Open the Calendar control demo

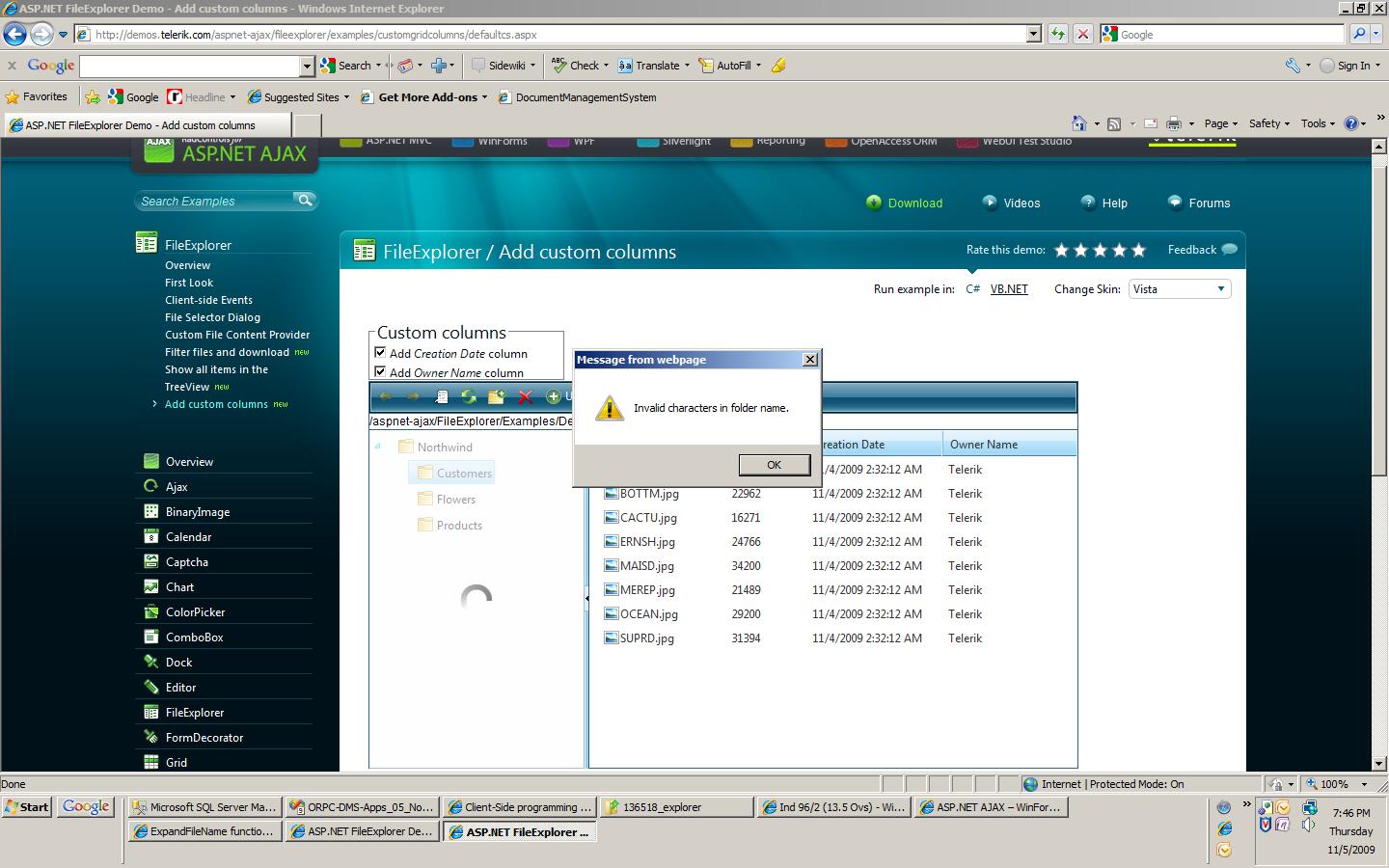[x=188, y=537]
